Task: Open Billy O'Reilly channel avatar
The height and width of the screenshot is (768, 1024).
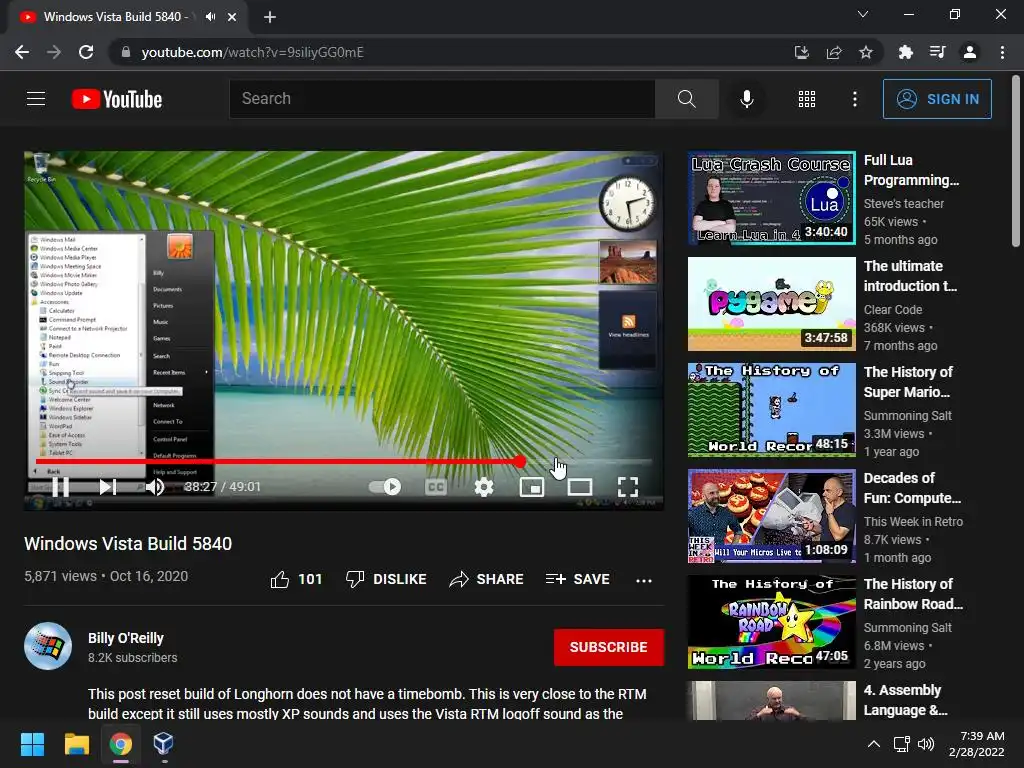Action: [x=48, y=647]
